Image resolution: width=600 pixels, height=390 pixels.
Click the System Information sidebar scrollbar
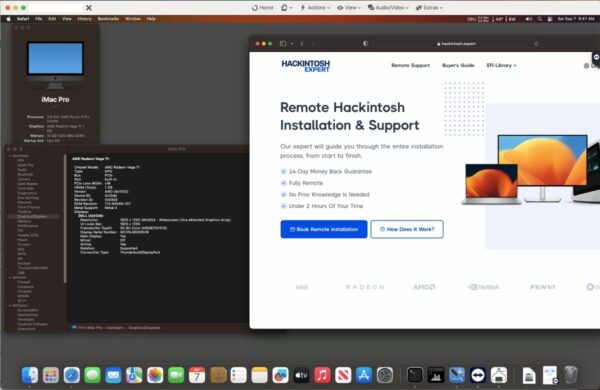pyautogui.click(x=65, y=218)
